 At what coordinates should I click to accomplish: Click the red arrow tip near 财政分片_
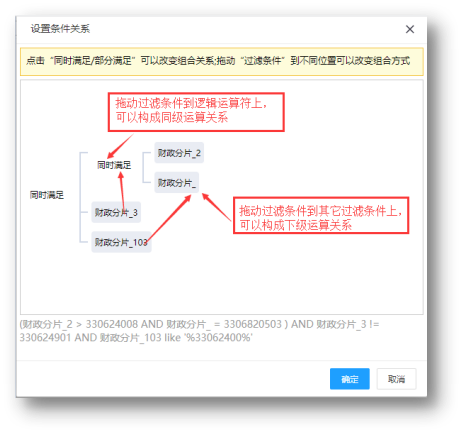point(204,196)
